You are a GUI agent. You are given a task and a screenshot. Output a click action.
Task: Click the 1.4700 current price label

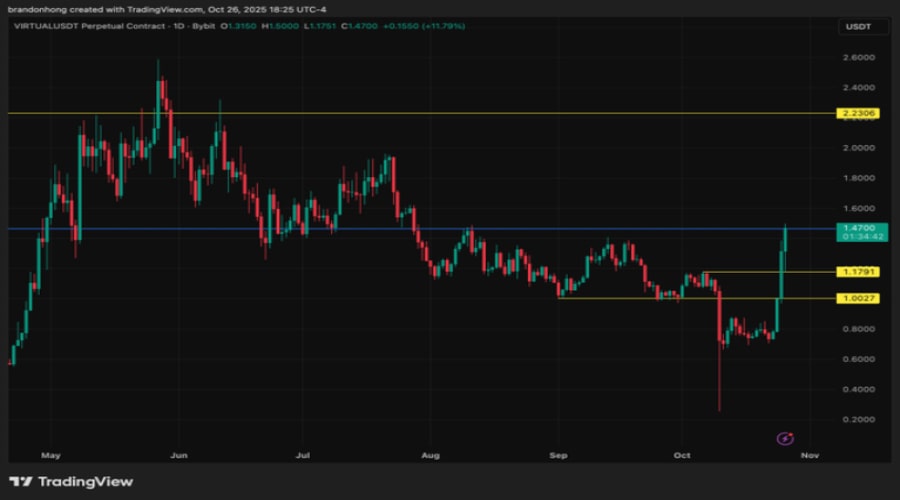pyautogui.click(x=860, y=228)
